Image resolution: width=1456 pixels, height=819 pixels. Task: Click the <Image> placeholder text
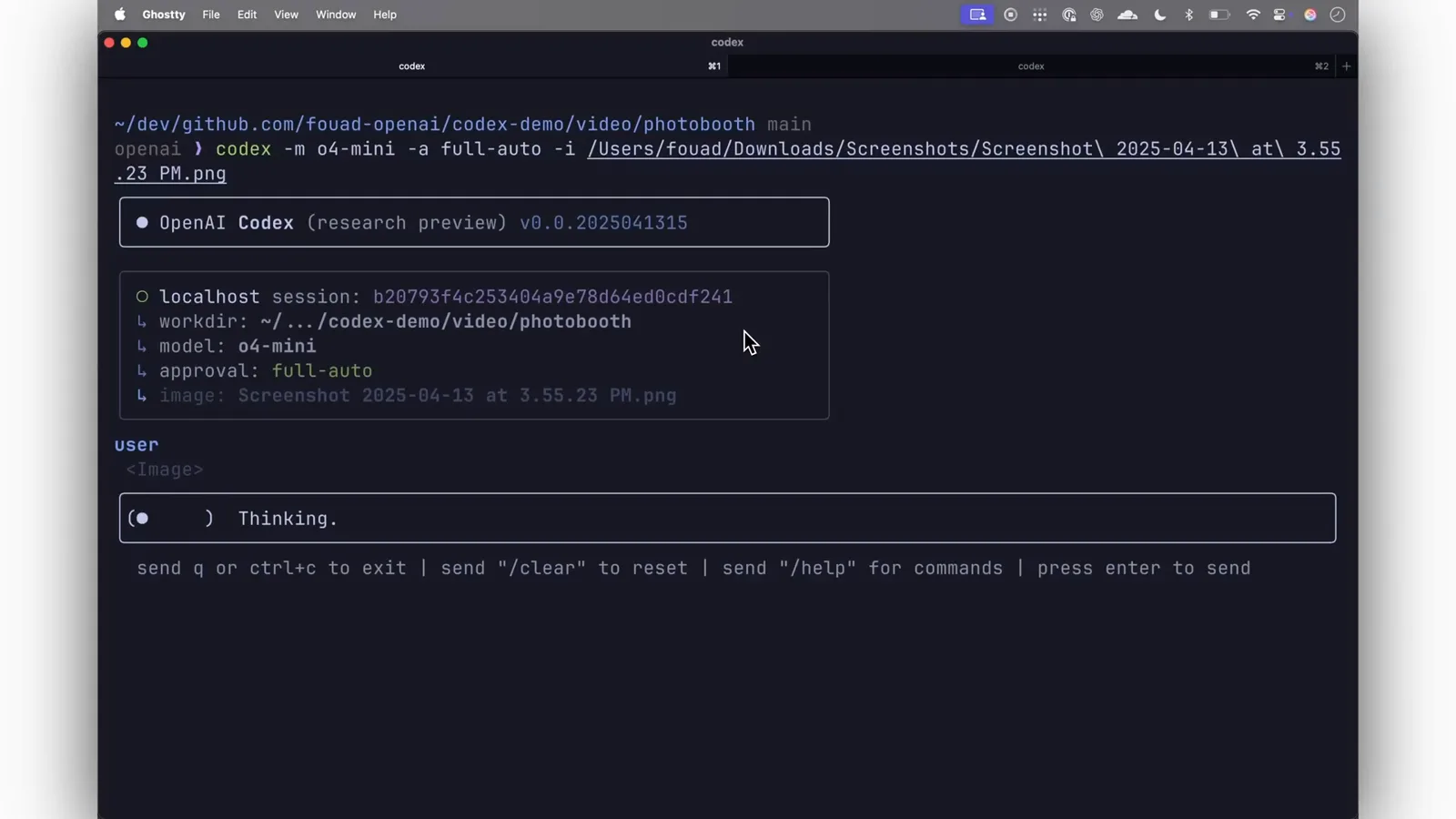point(165,470)
